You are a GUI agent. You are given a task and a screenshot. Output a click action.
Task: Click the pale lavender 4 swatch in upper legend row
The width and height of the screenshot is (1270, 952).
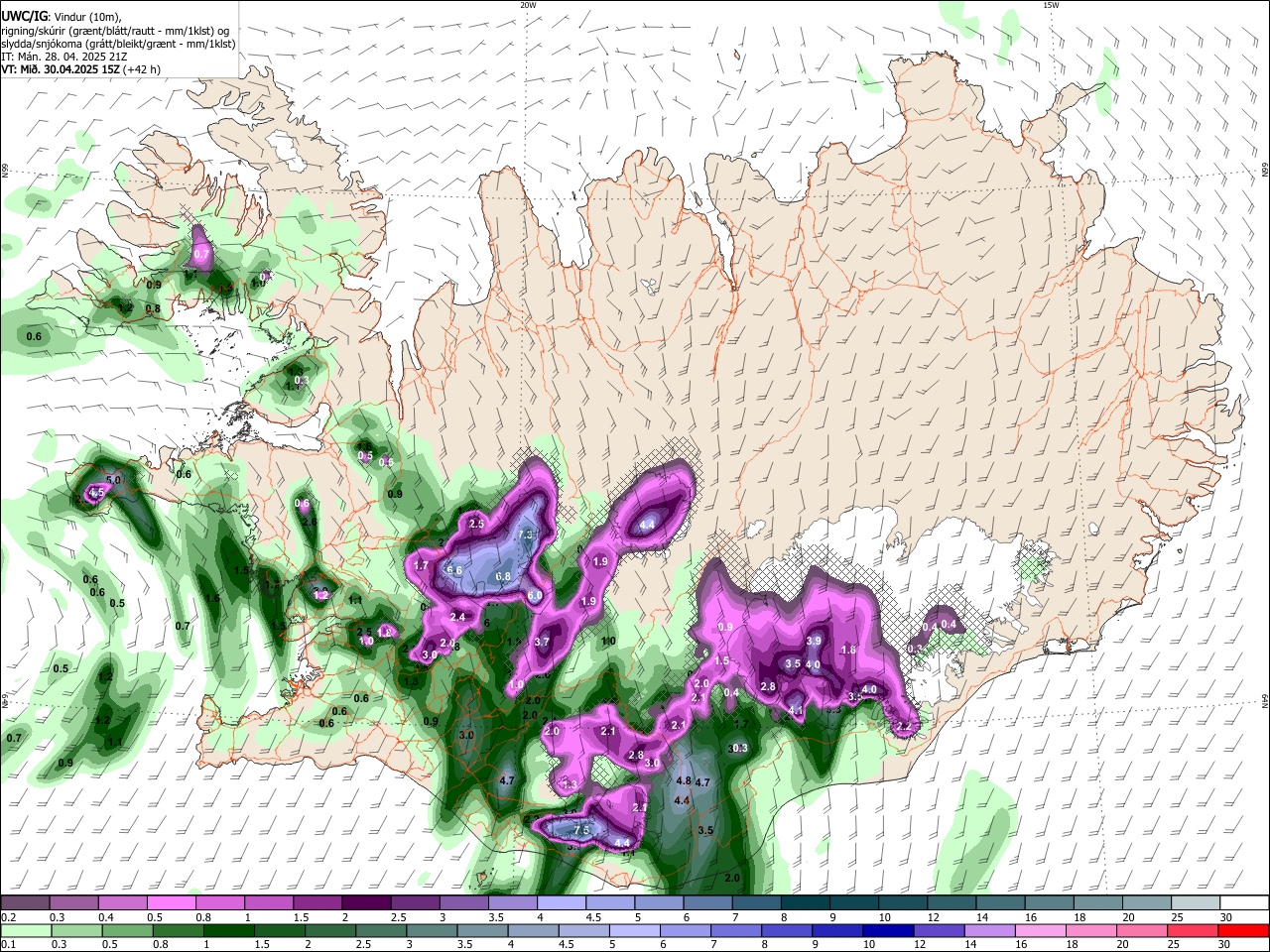tap(562, 902)
